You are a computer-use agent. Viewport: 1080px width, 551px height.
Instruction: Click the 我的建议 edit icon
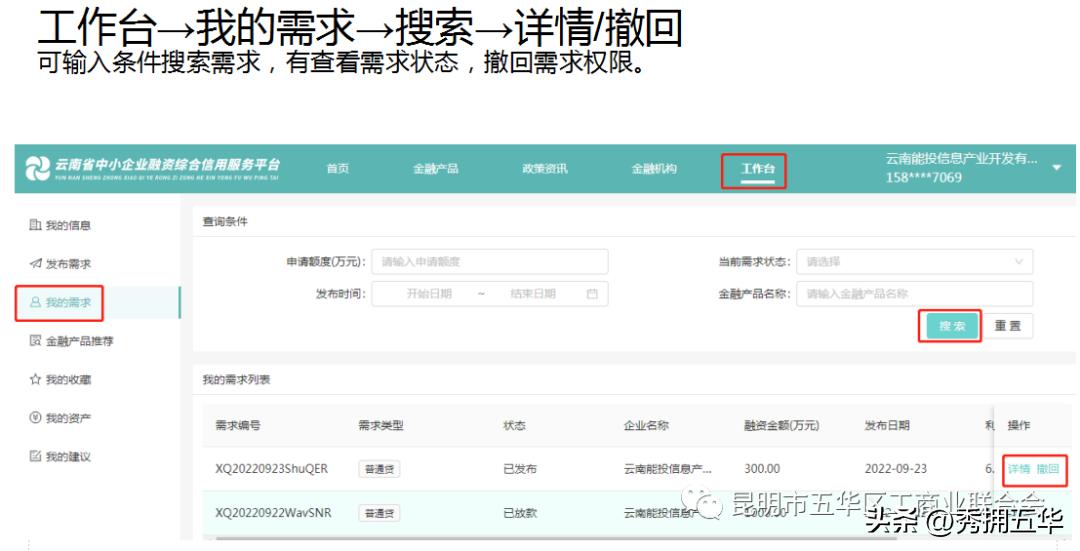[35, 457]
